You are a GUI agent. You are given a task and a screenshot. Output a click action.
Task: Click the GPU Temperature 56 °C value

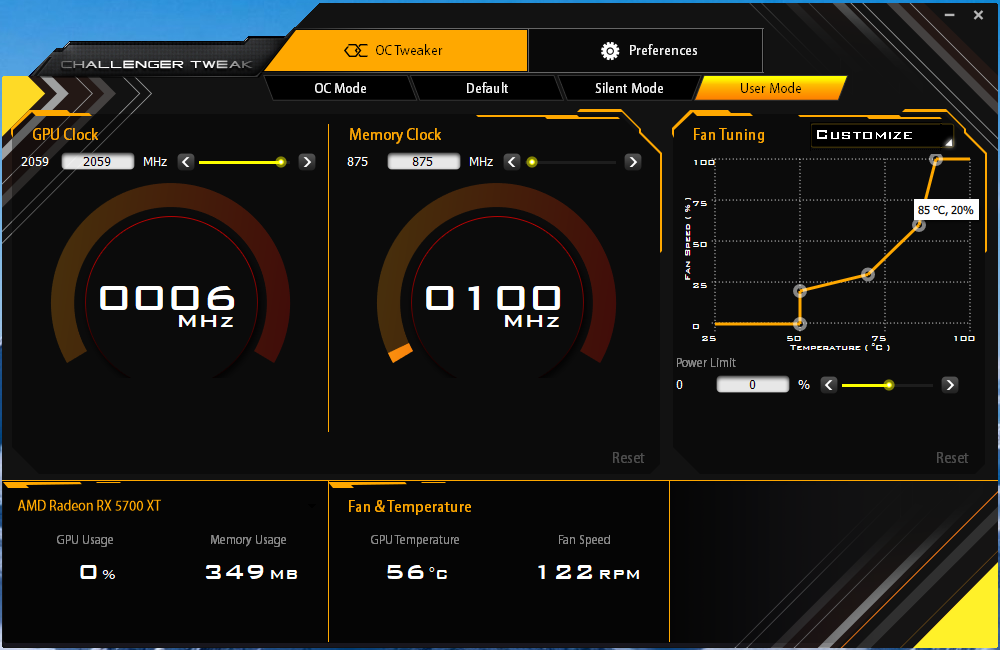point(417,572)
